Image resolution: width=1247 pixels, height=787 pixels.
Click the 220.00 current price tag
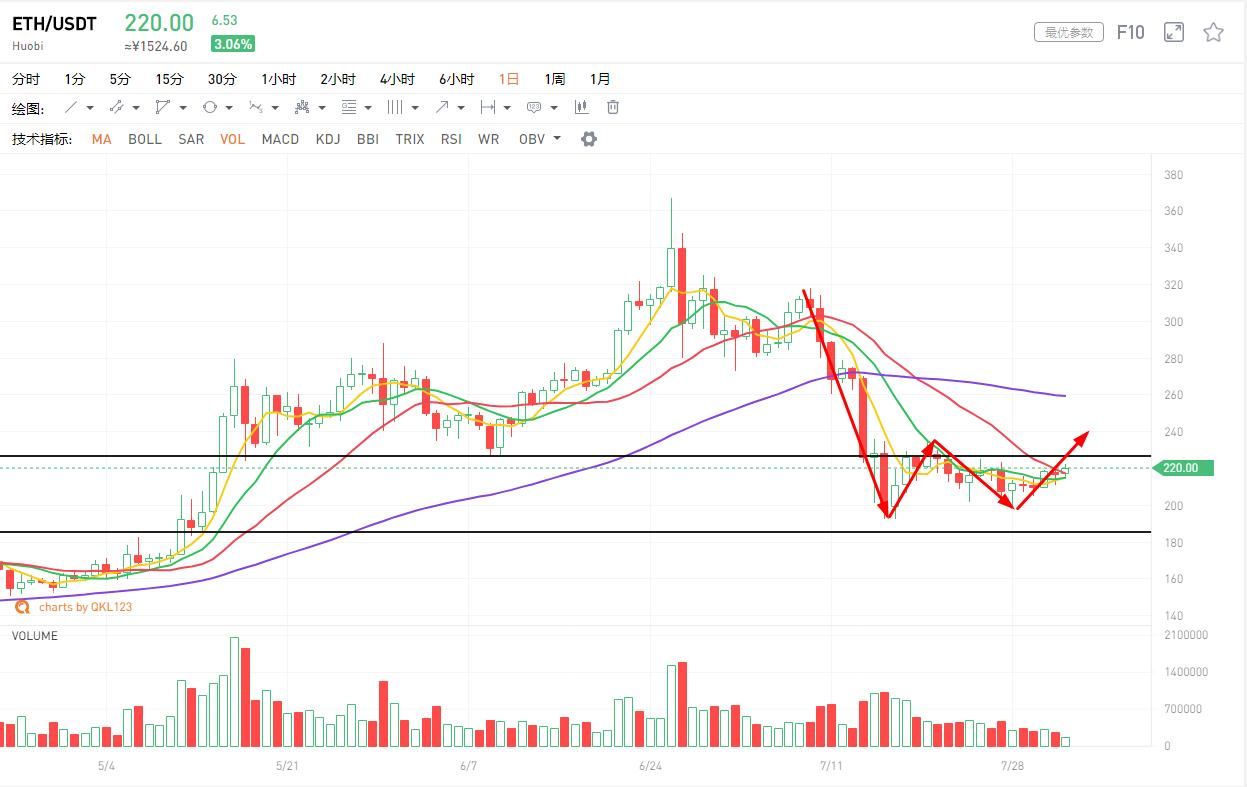[1182, 468]
